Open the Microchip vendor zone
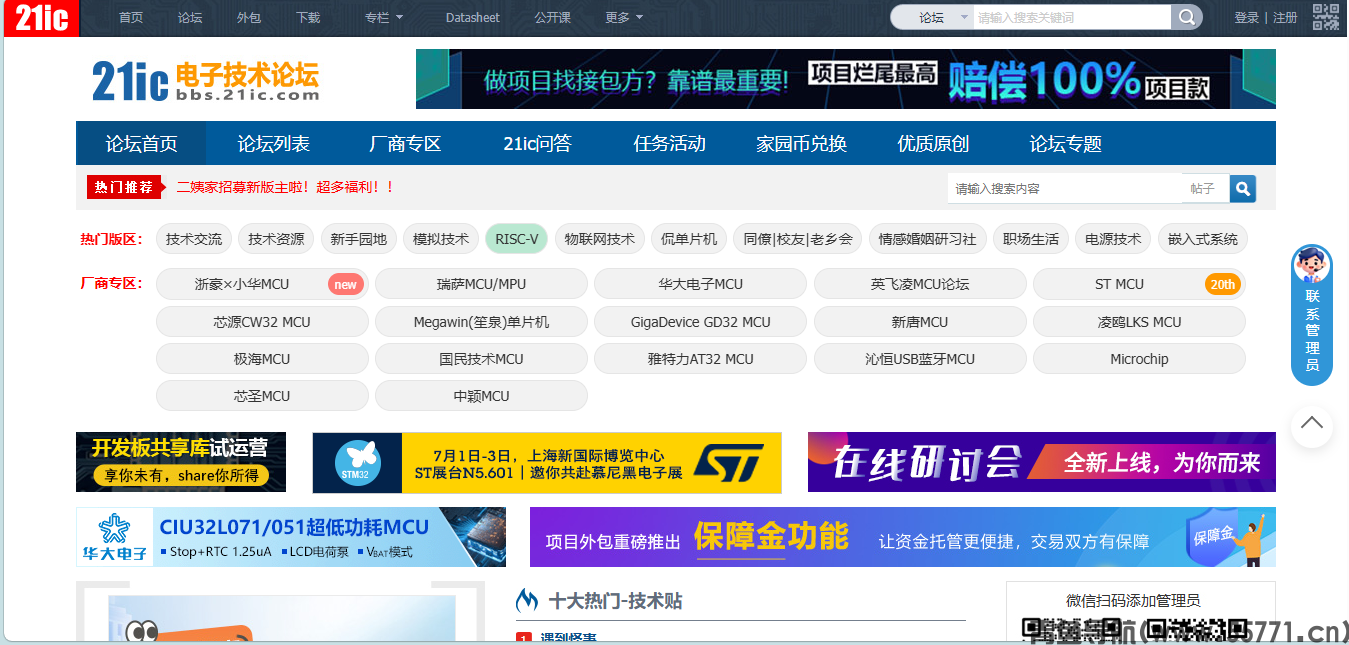Screen dimensions: 1349x645 point(1139,359)
